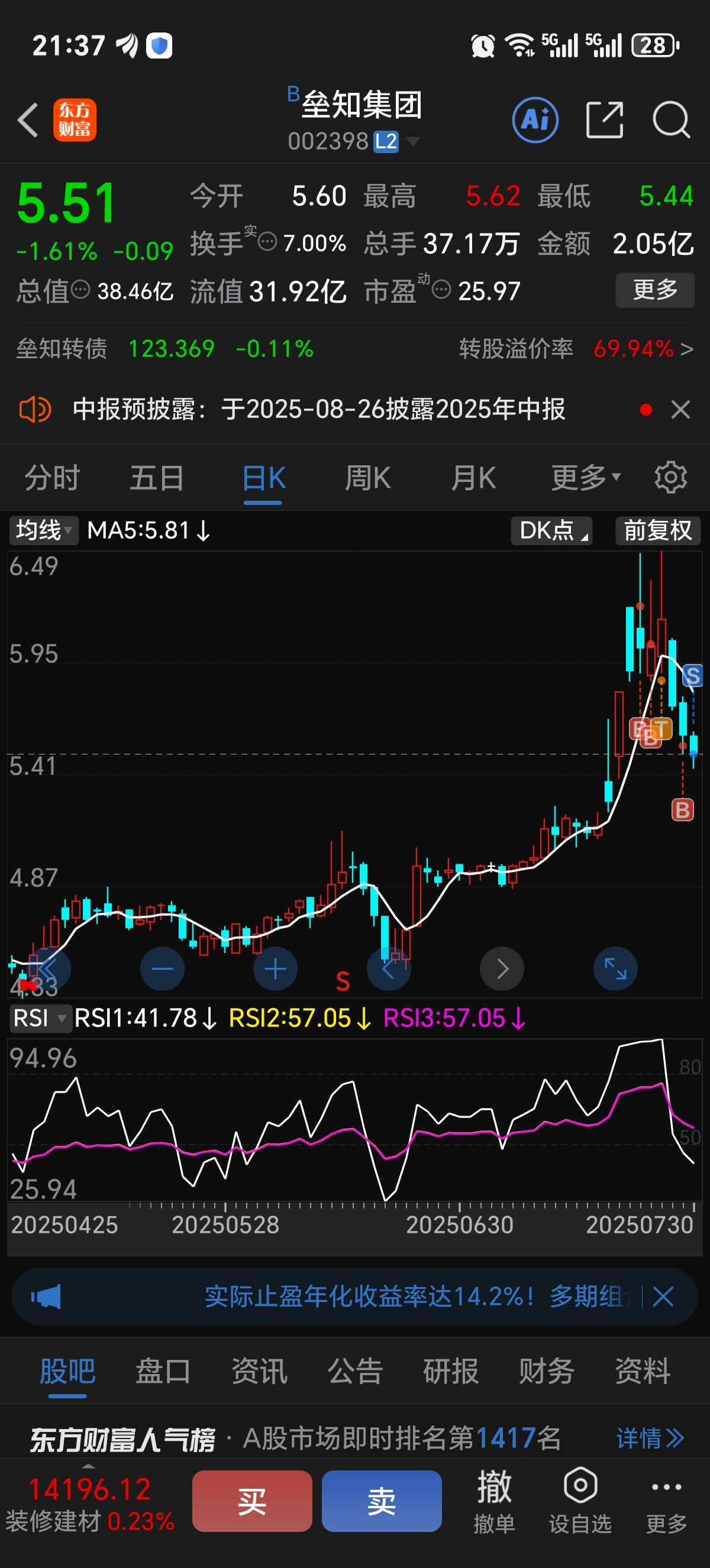Tap the 总值 info smiley icon
This screenshot has width=710, height=1568.
tap(80, 289)
